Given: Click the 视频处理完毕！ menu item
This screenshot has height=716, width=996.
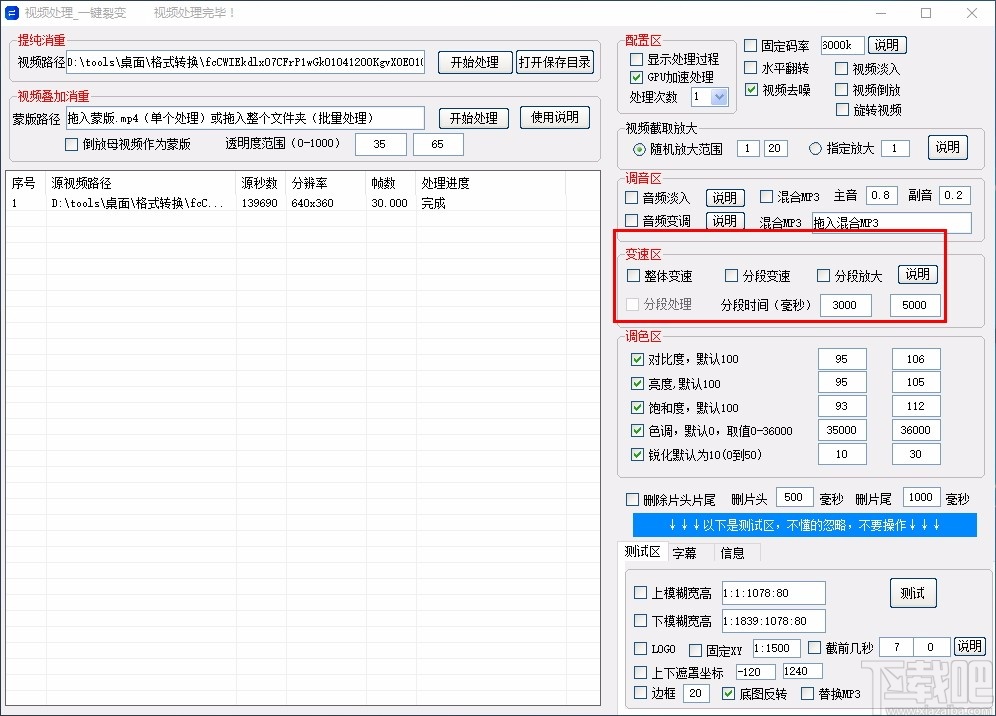Looking at the screenshot, I should pyautogui.click(x=192, y=13).
